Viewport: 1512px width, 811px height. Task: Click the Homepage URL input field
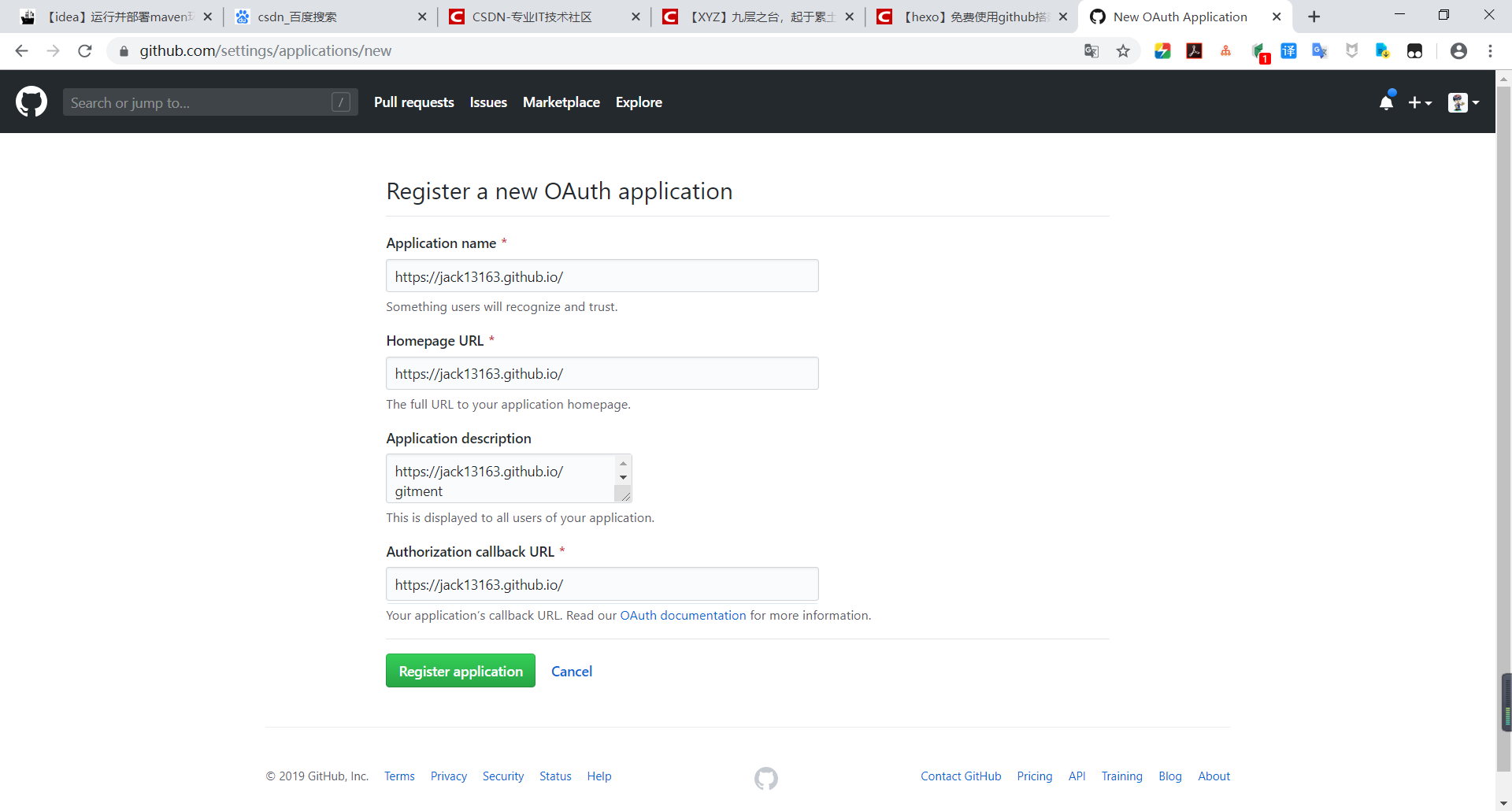point(602,373)
